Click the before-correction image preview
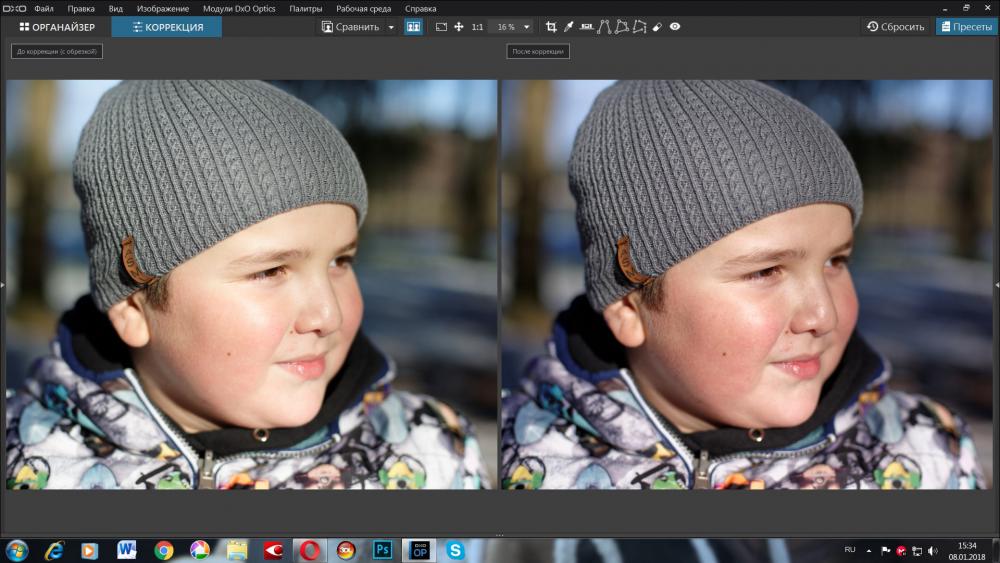The width and height of the screenshot is (1000, 563). tap(251, 284)
